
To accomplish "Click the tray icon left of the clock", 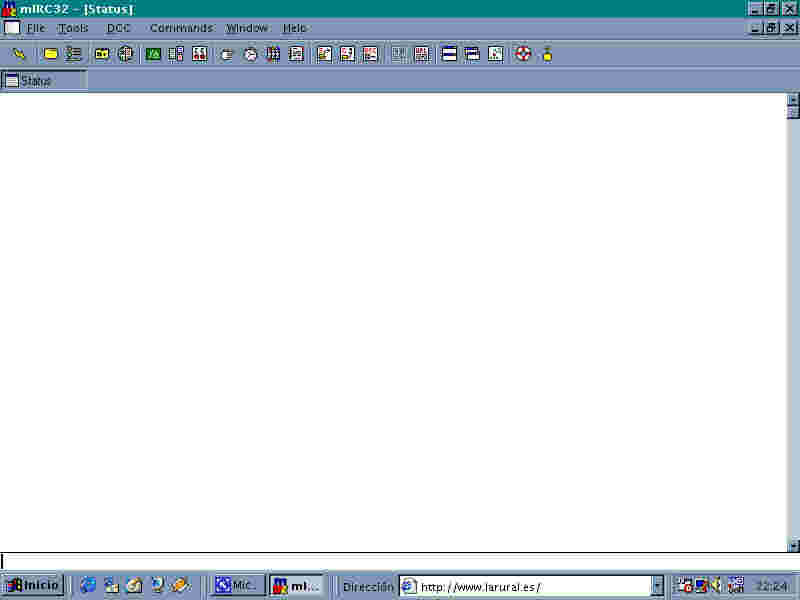I will 736,585.
